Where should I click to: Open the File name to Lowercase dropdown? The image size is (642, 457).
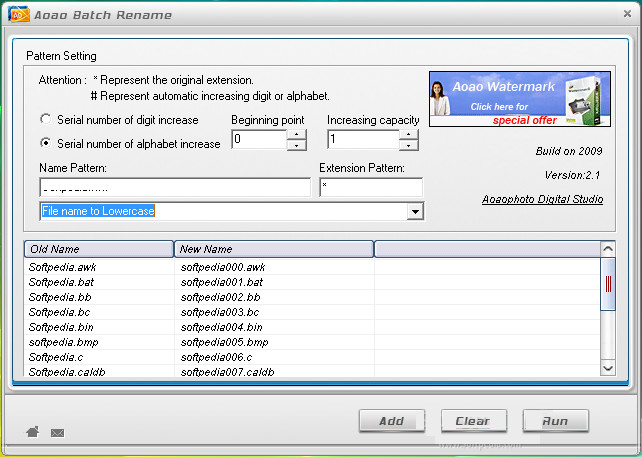tap(415, 211)
